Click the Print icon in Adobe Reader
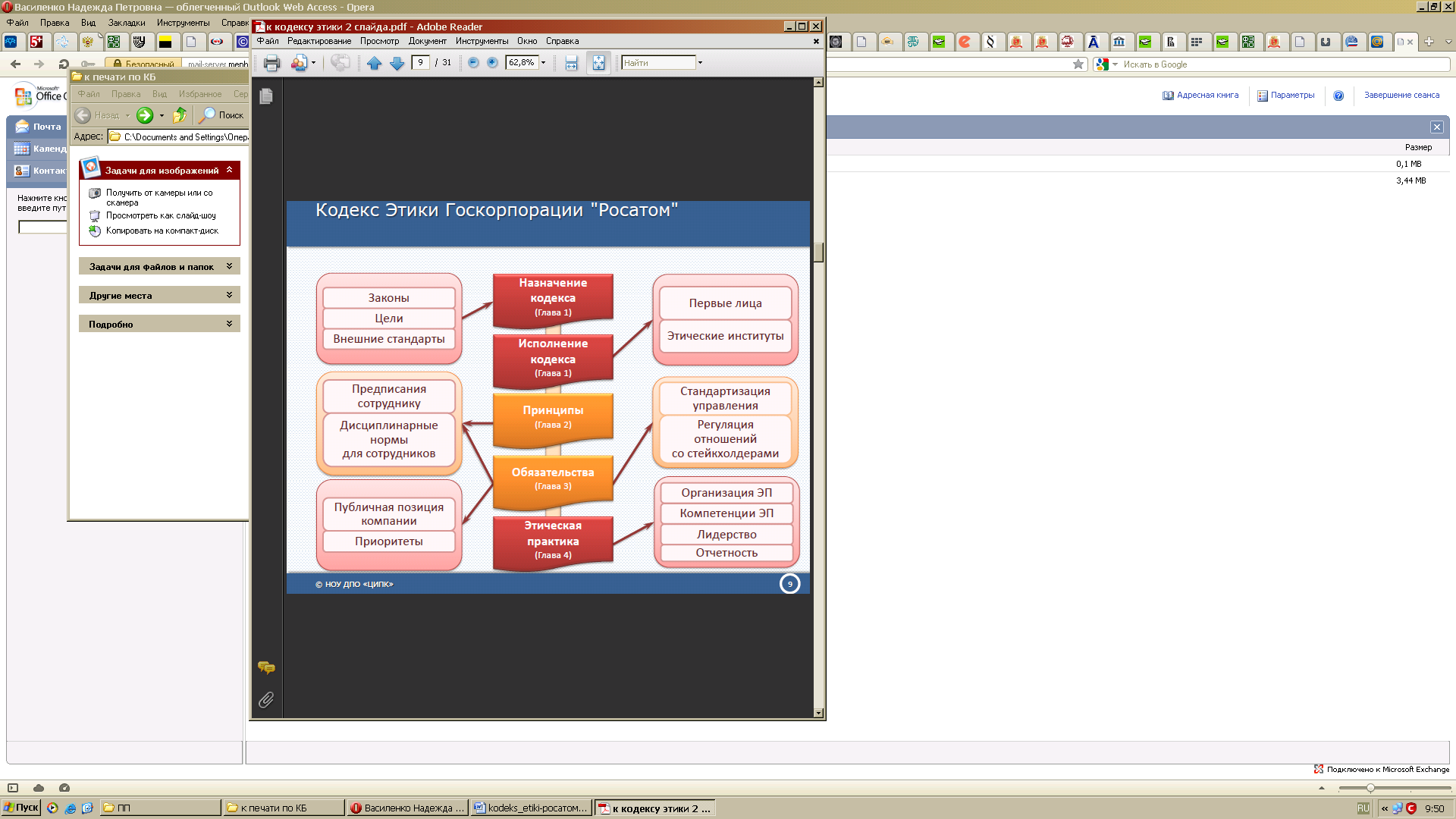Viewport: 1456px width, 819px height. coord(271,63)
